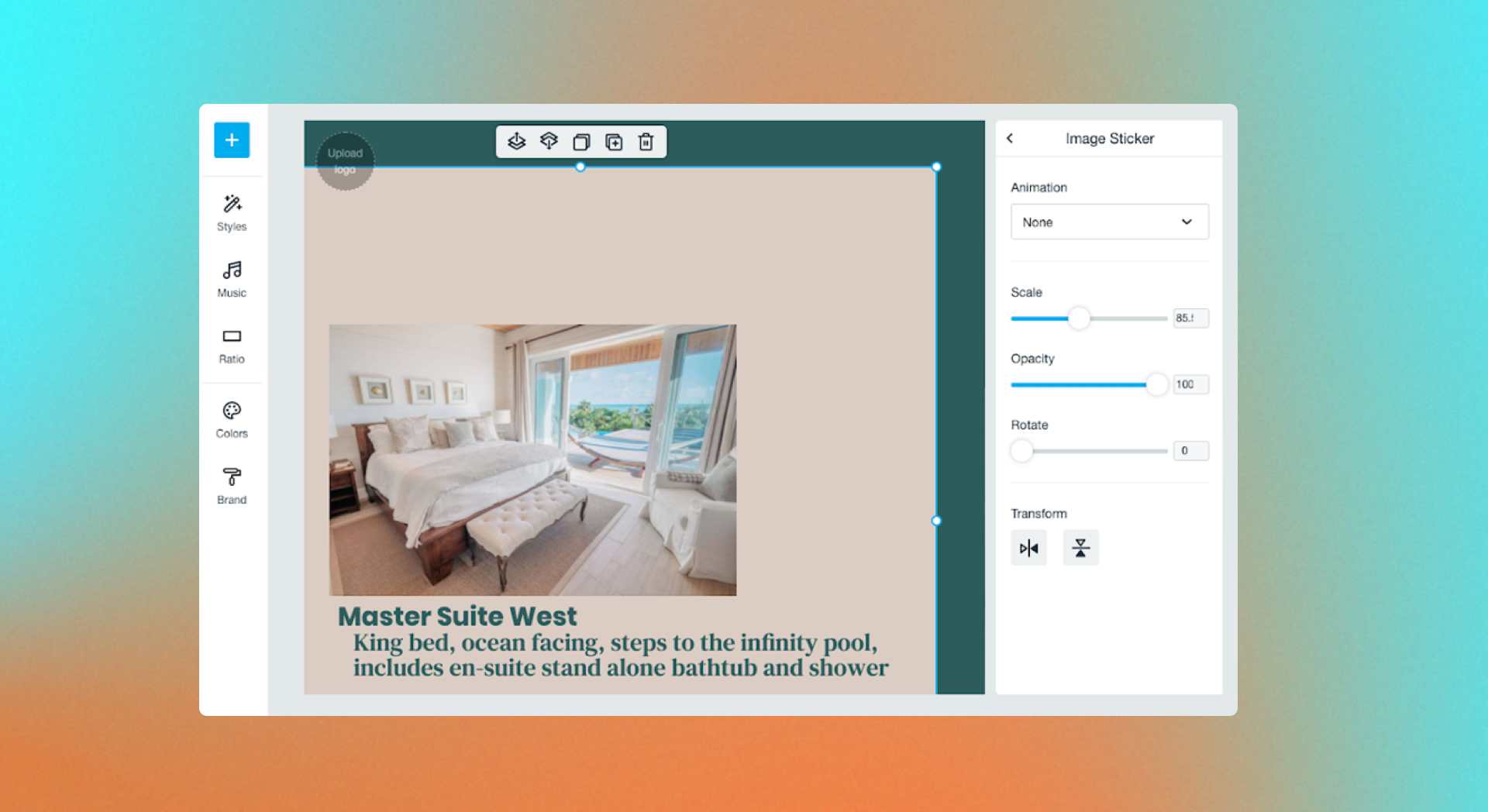This screenshot has width=1488, height=812.
Task: Flip the image vertically
Action: 1081,548
